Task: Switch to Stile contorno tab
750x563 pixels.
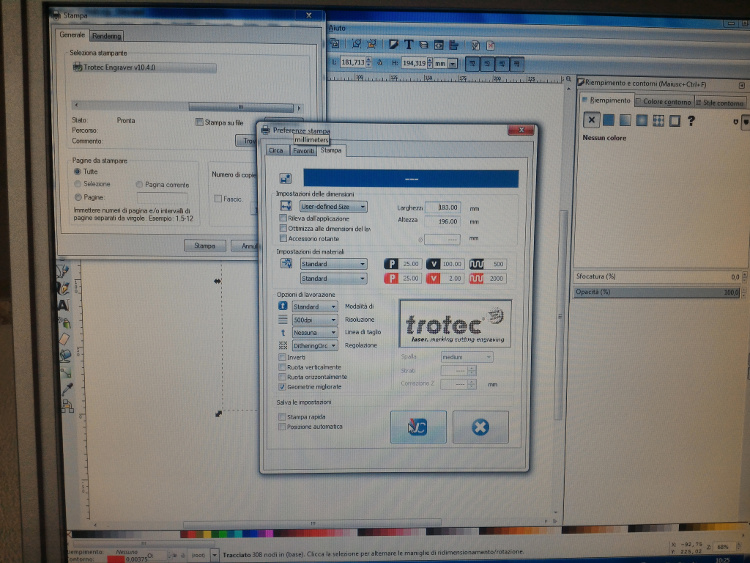Action: pyautogui.click(x=722, y=103)
